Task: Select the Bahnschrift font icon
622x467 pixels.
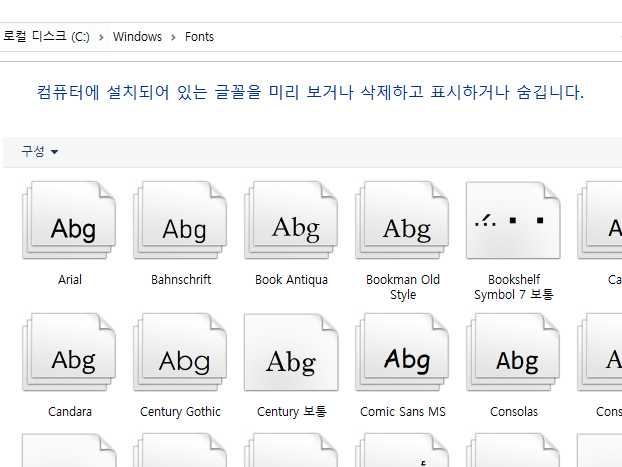Action: [x=180, y=220]
